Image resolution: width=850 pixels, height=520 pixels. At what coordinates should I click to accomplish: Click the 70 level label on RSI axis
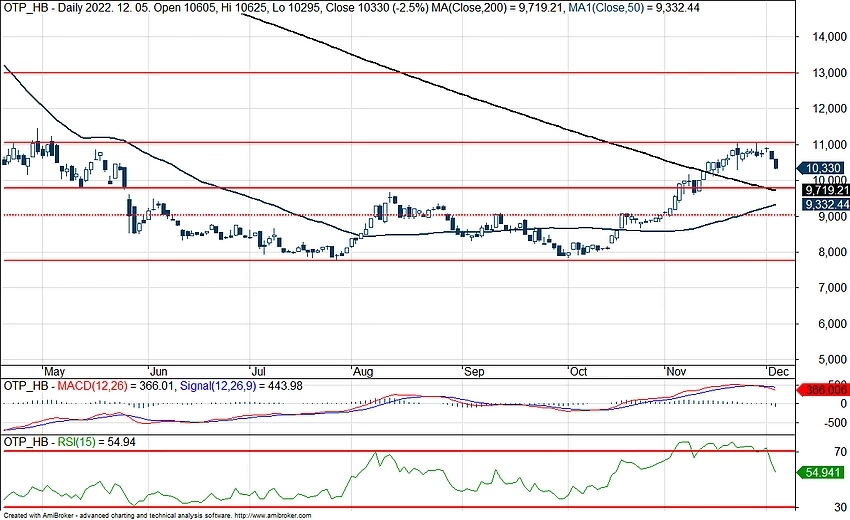[x=812, y=452]
